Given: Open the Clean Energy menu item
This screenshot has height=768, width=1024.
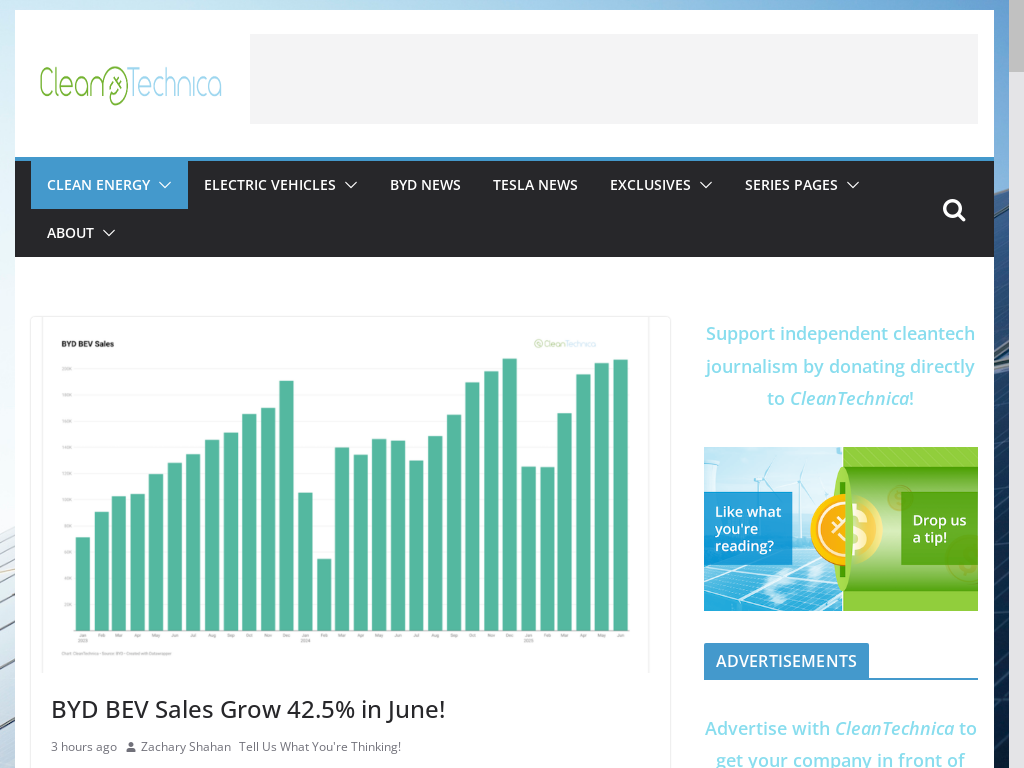Looking at the screenshot, I should (99, 185).
